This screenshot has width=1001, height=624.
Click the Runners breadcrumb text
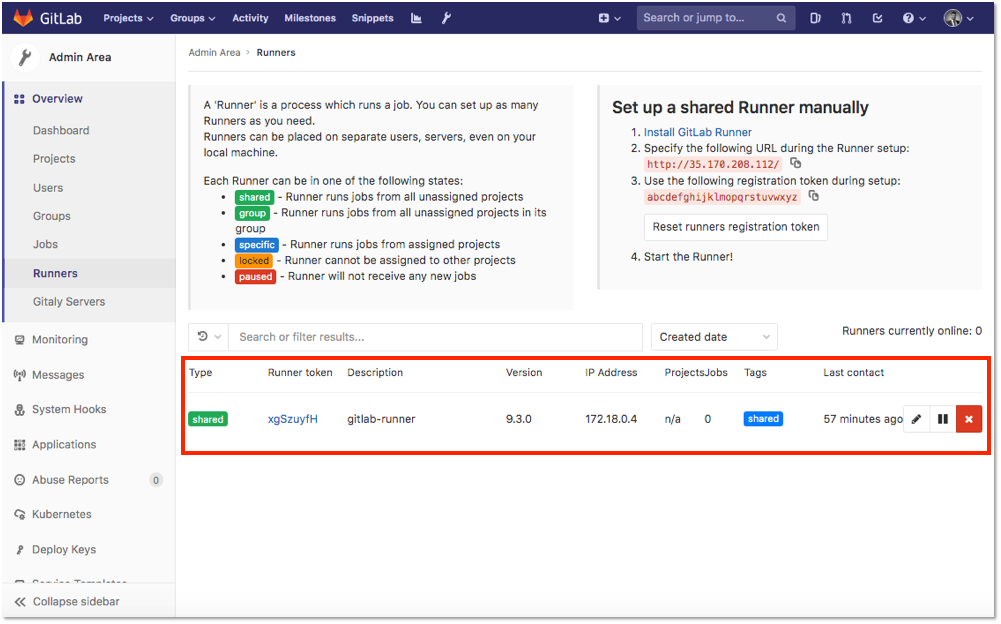point(276,52)
